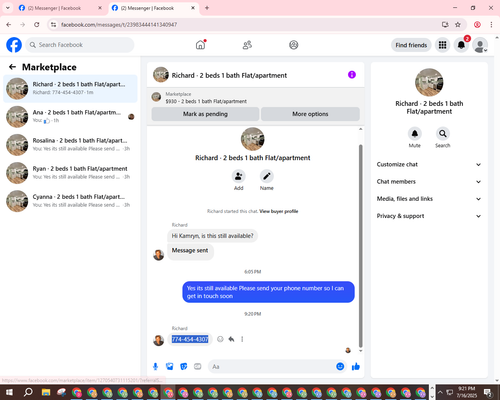
Task: Open the account profile avatar menu
Action: pyautogui.click(x=480, y=45)
